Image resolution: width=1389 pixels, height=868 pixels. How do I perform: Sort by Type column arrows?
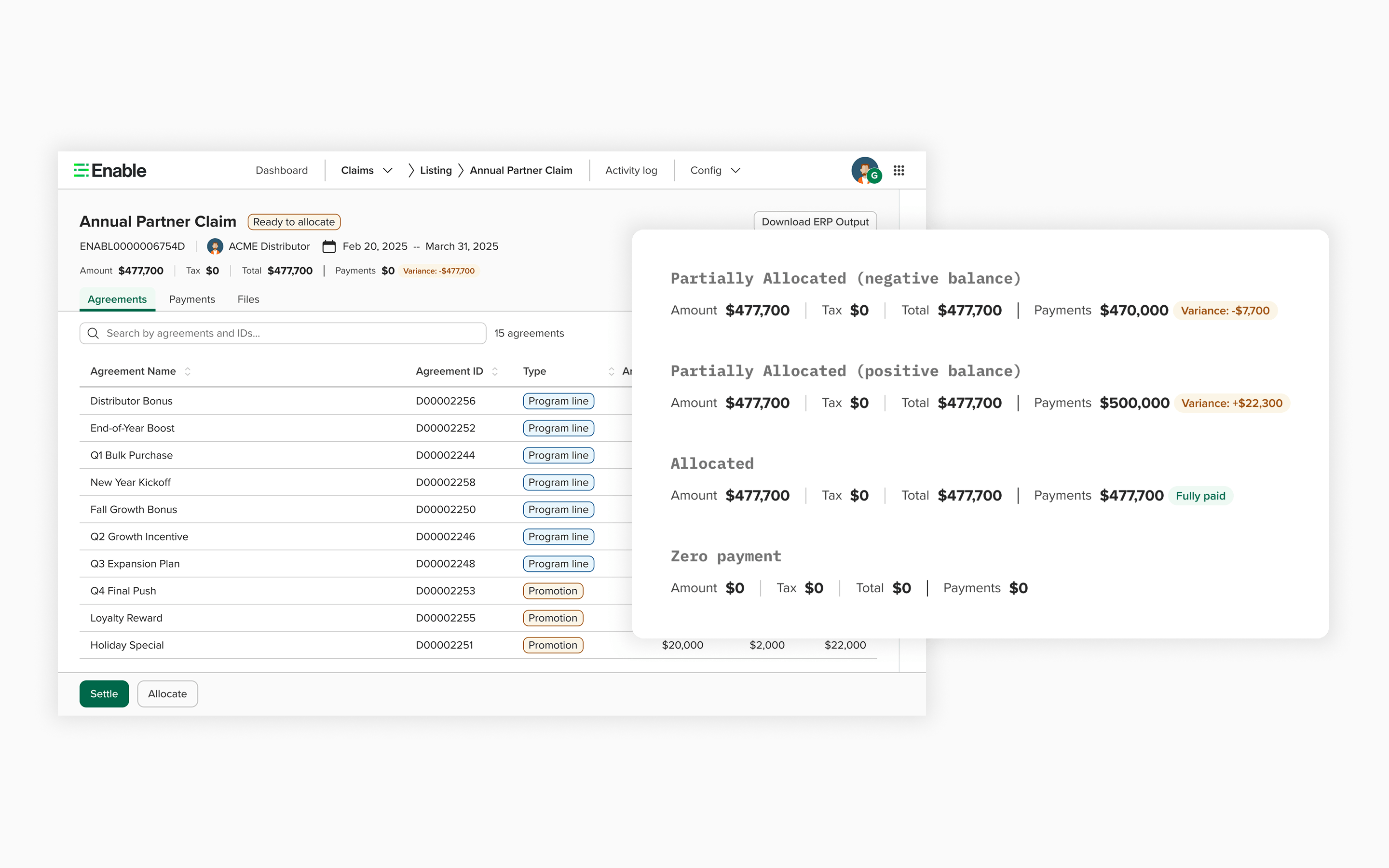pyautogui.click(x=611, y=371)
